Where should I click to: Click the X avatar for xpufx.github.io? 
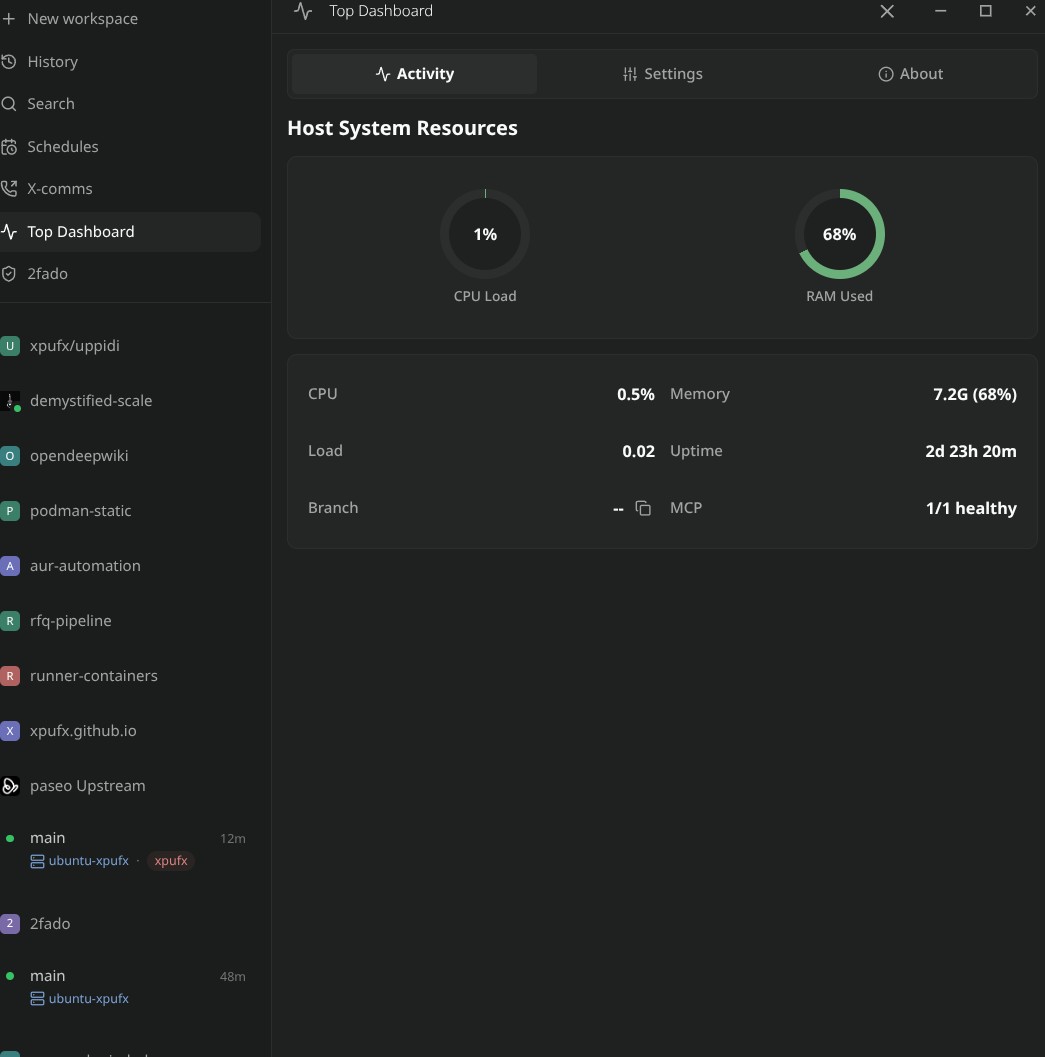pyautogui.click(x=9, y=731)
